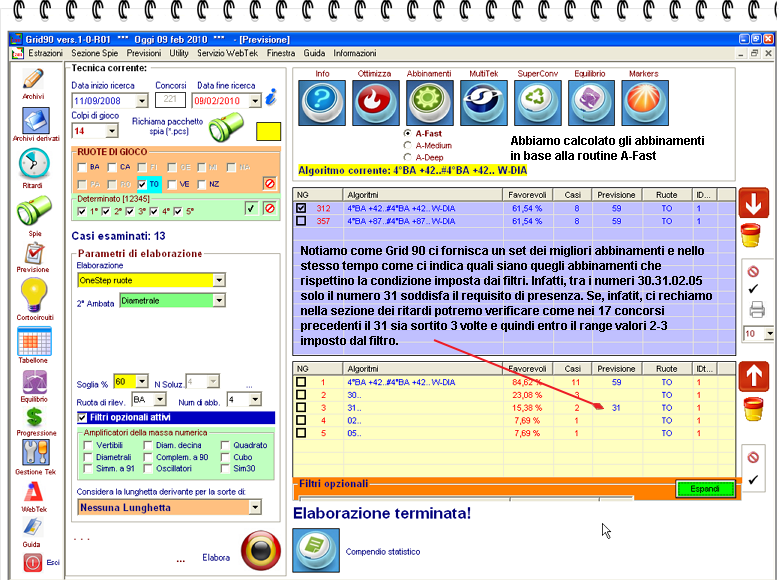Toggle the CA wheel checkbox
Image resolution: width=779 pixels, height=580 pixels.
[112, 167]
